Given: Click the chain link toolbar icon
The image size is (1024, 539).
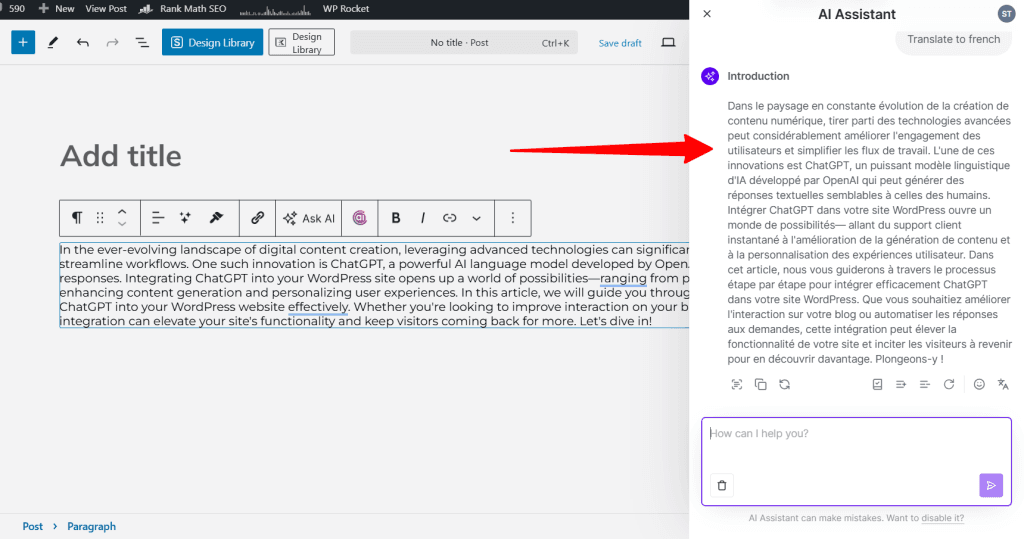Looking at the screenshot, I should (x=257, y=218).
